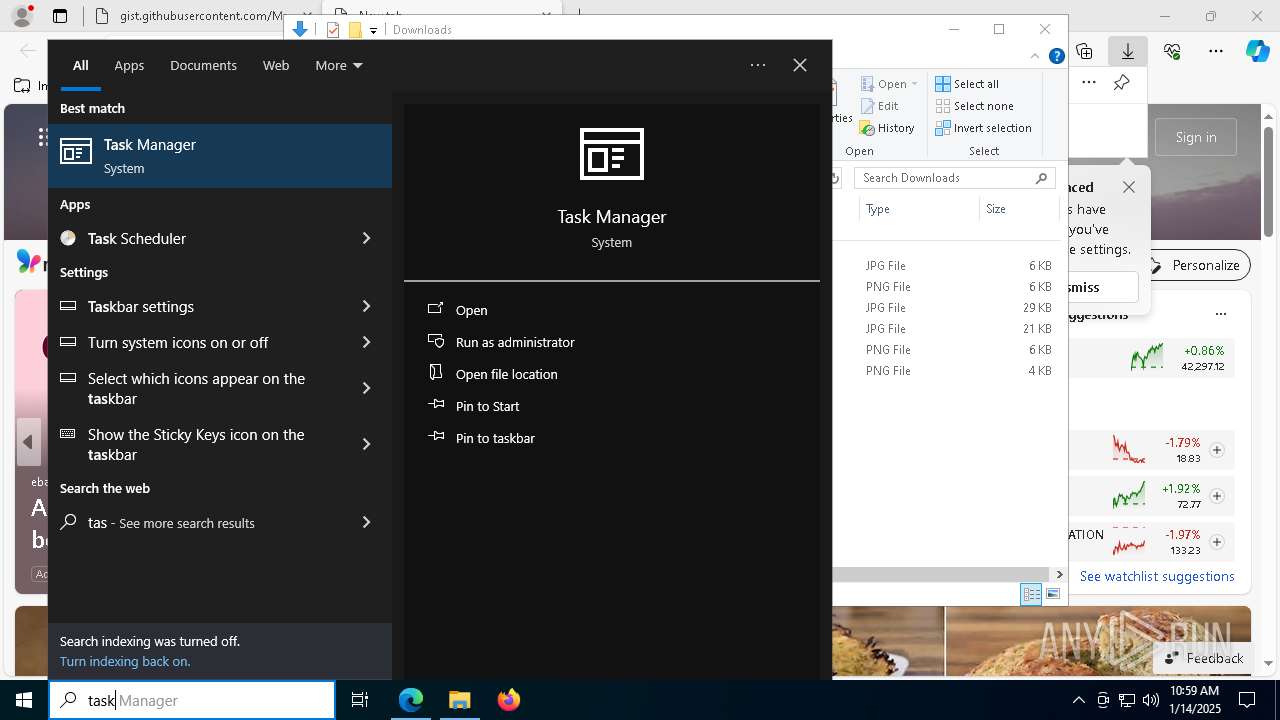Open the Open dropdown in Downloads ribbon
This screenshot has height=720, width=1280.
[888, 84]
